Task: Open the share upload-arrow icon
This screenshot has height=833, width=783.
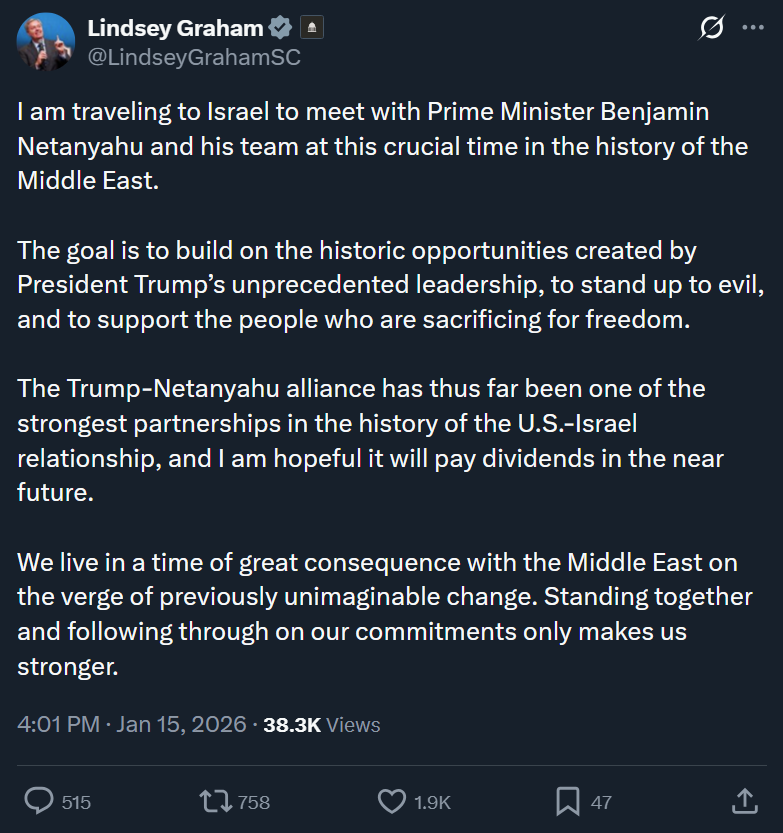Action: point(744,801)
